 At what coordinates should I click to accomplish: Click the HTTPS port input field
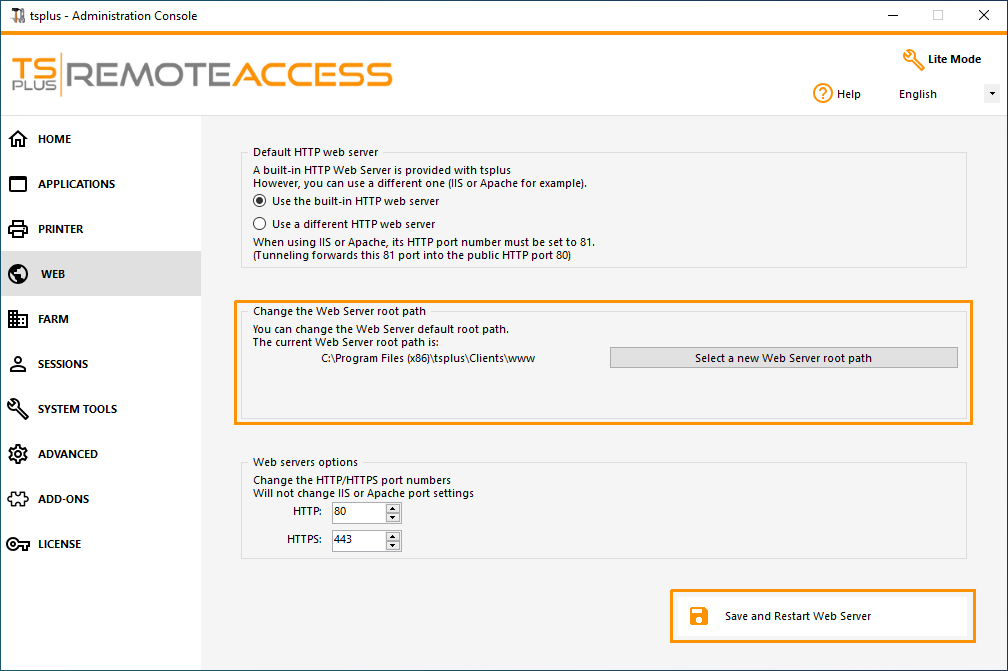pyautogui.click(x=358, y=540)
